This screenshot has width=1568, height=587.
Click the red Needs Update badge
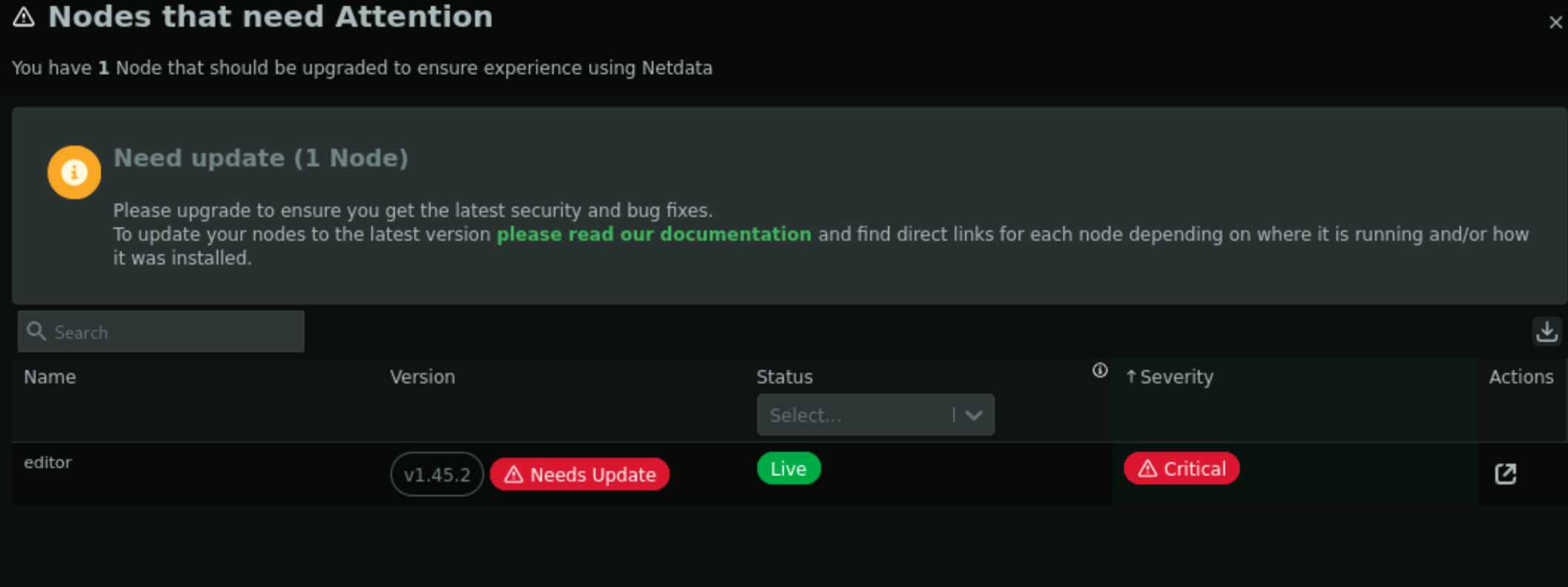[x=580, y=475]
